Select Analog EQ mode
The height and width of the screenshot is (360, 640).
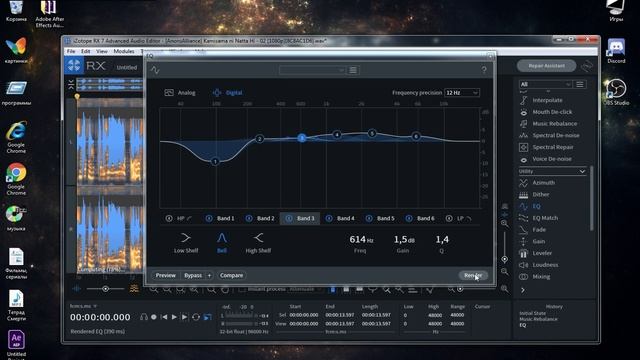180,93
